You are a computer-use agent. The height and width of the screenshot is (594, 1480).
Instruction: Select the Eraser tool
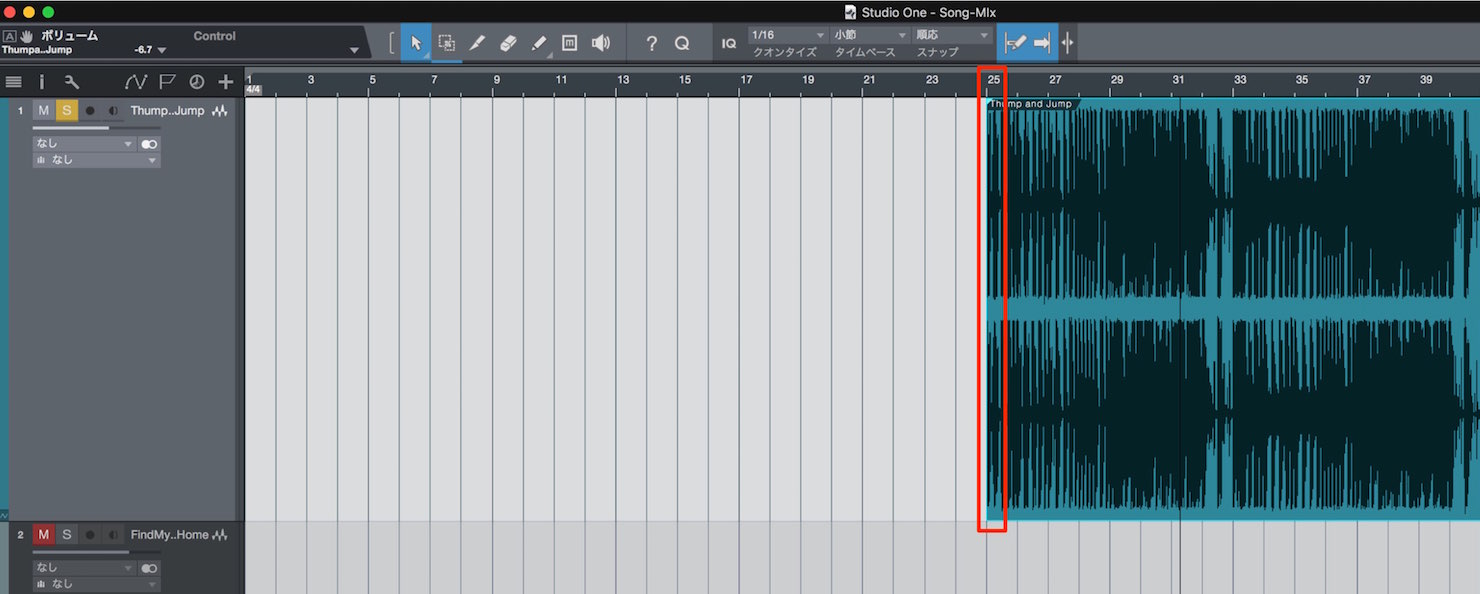point(508,43)
